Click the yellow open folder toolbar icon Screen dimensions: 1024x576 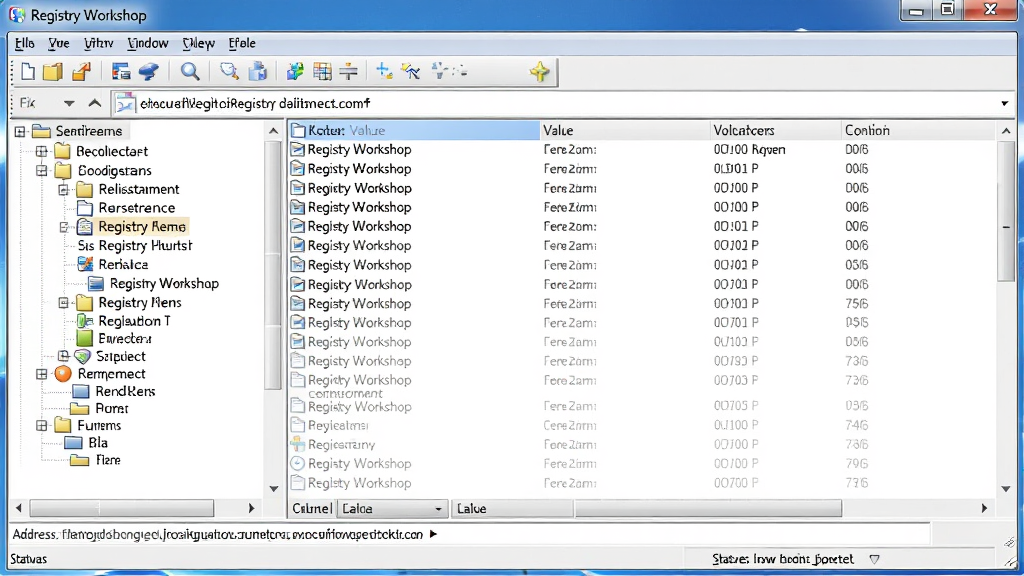(x=52, y=71)
